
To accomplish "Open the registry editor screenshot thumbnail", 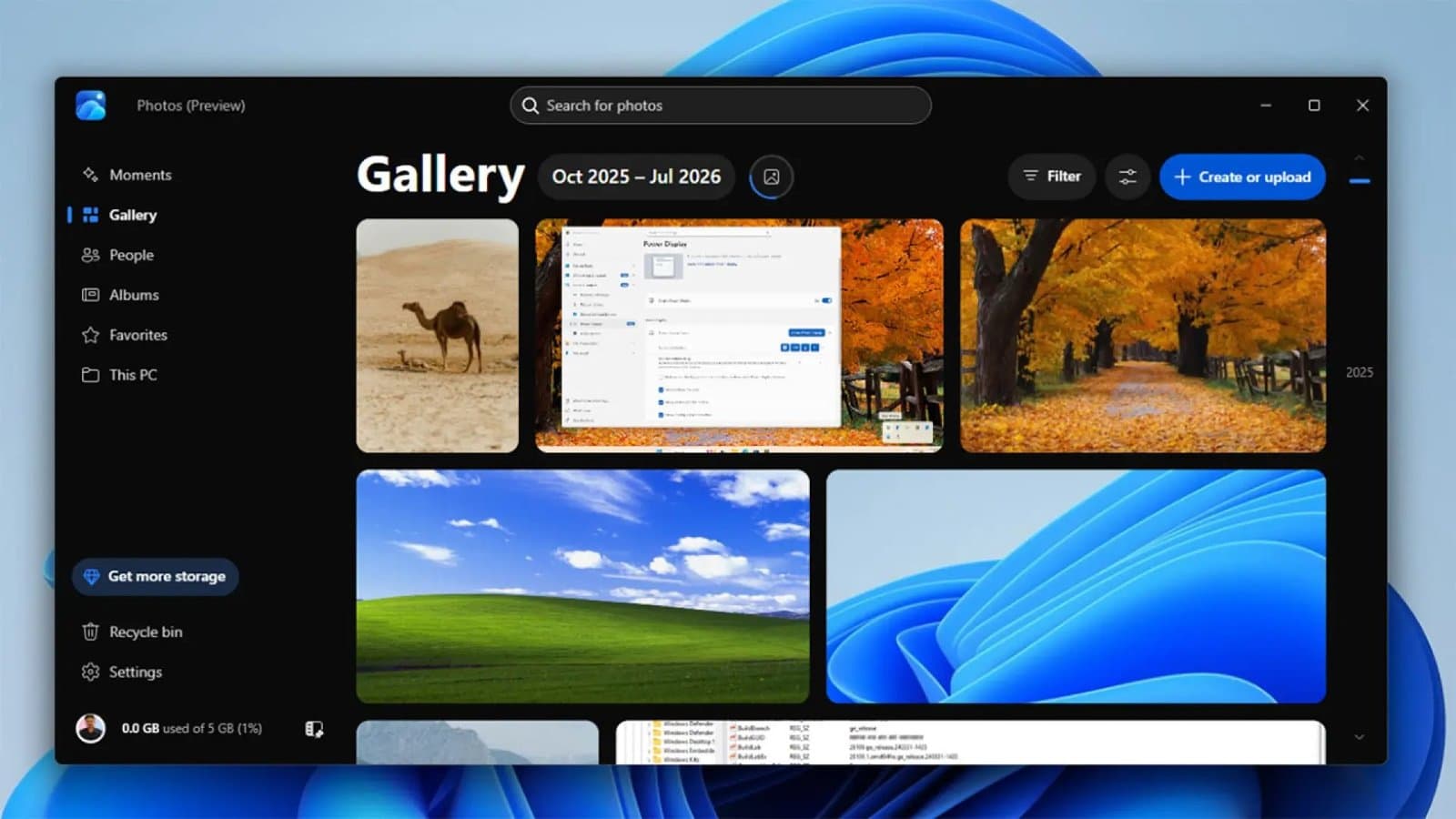I will tap(971, 743).
